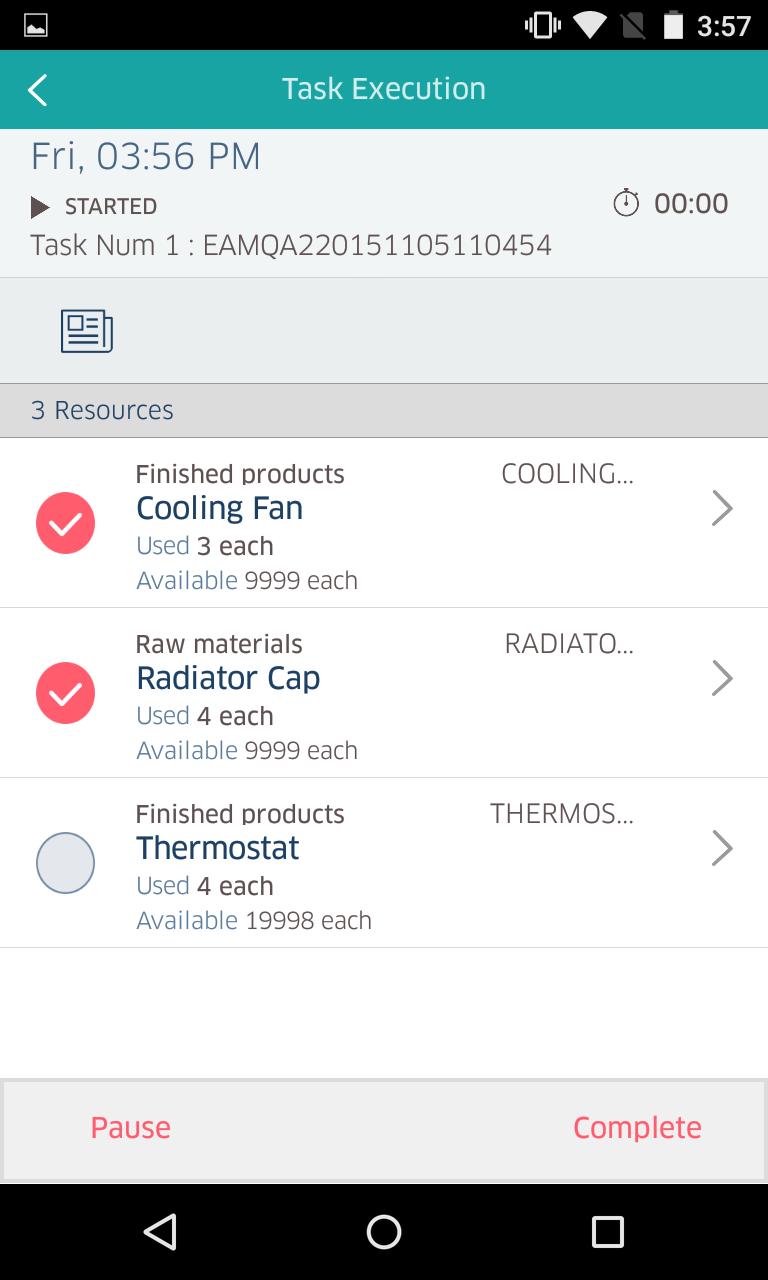Tap the Started play triangle icon

40,207
